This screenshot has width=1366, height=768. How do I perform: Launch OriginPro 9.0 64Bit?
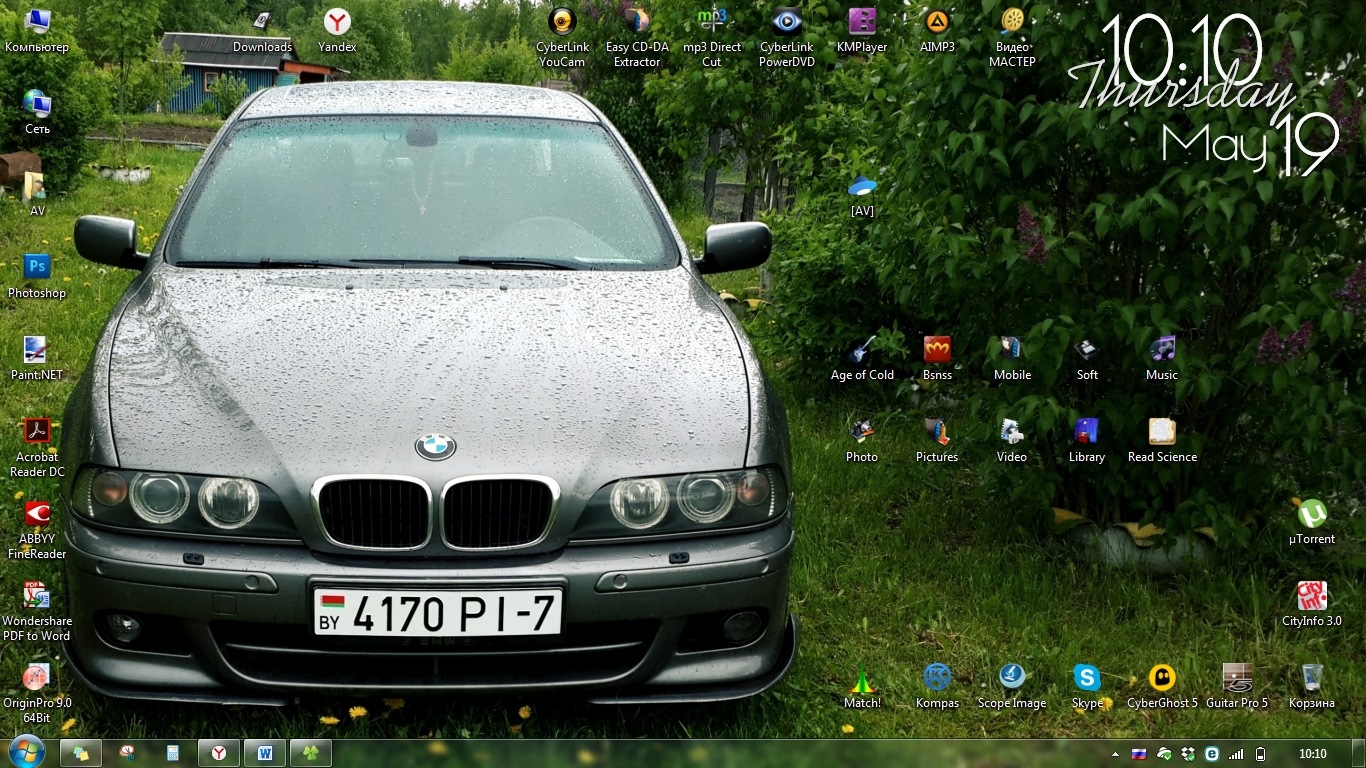37,693
